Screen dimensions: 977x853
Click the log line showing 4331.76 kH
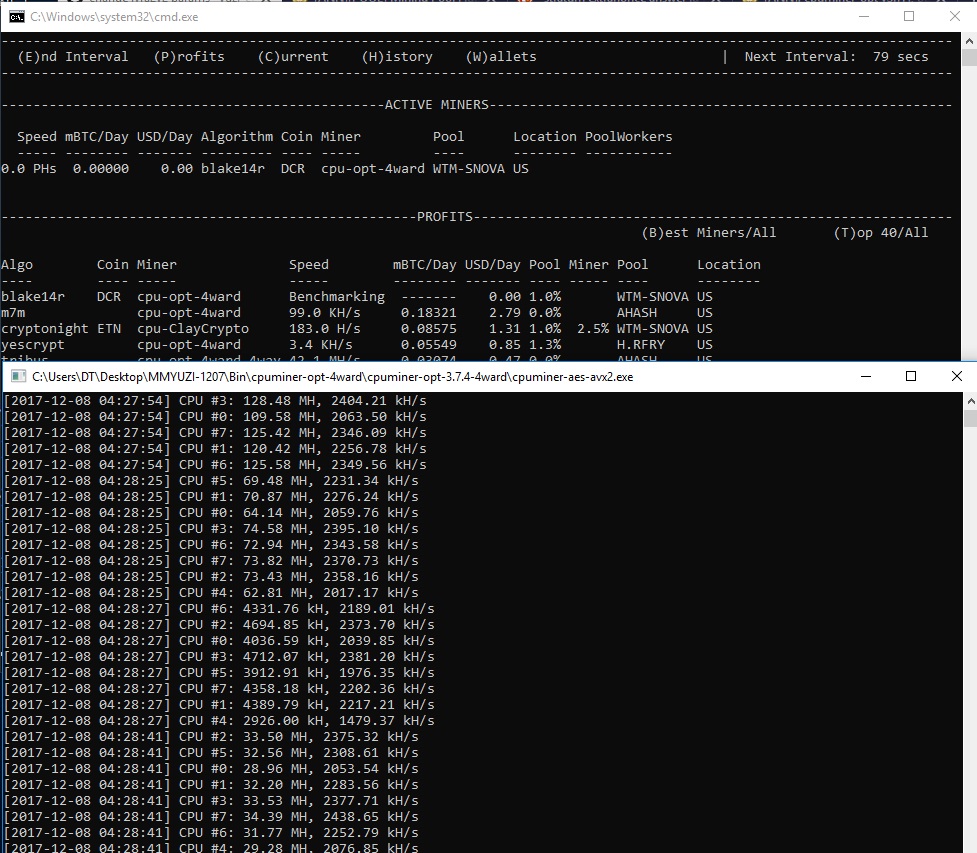point(219,609)
